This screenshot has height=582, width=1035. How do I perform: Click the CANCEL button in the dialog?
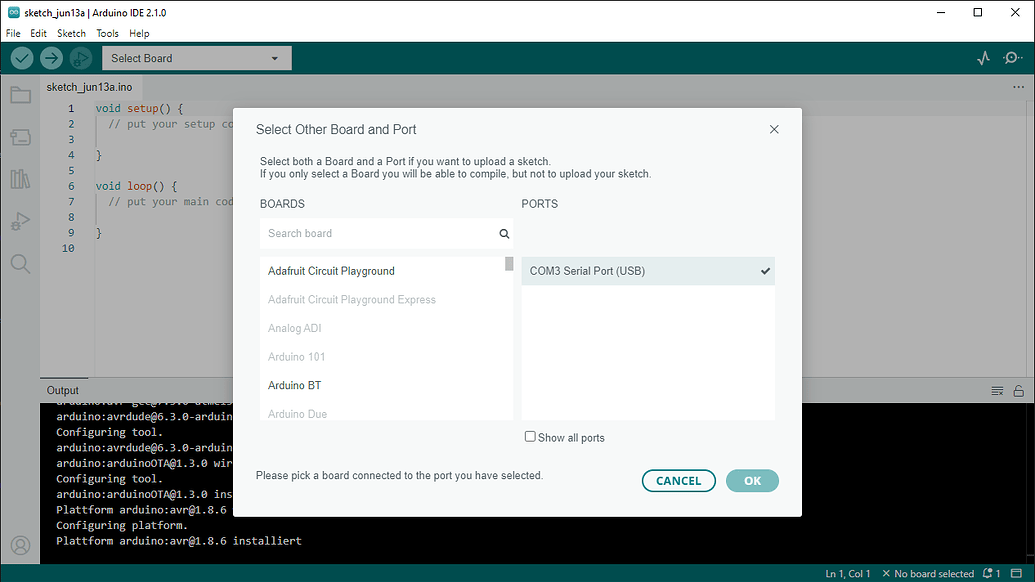678,480
